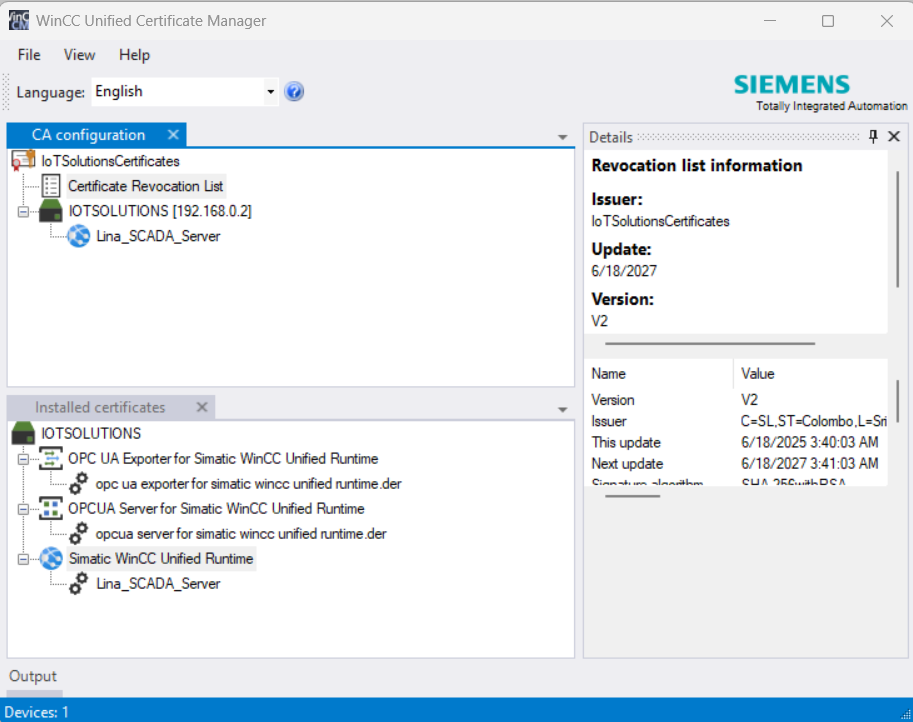Click the blue help question mark icon
The image size is (913, 722).
294,92
